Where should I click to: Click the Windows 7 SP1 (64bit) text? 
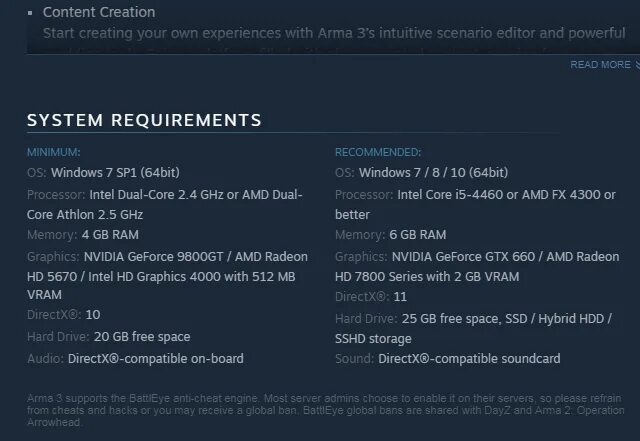pos(115,173)
